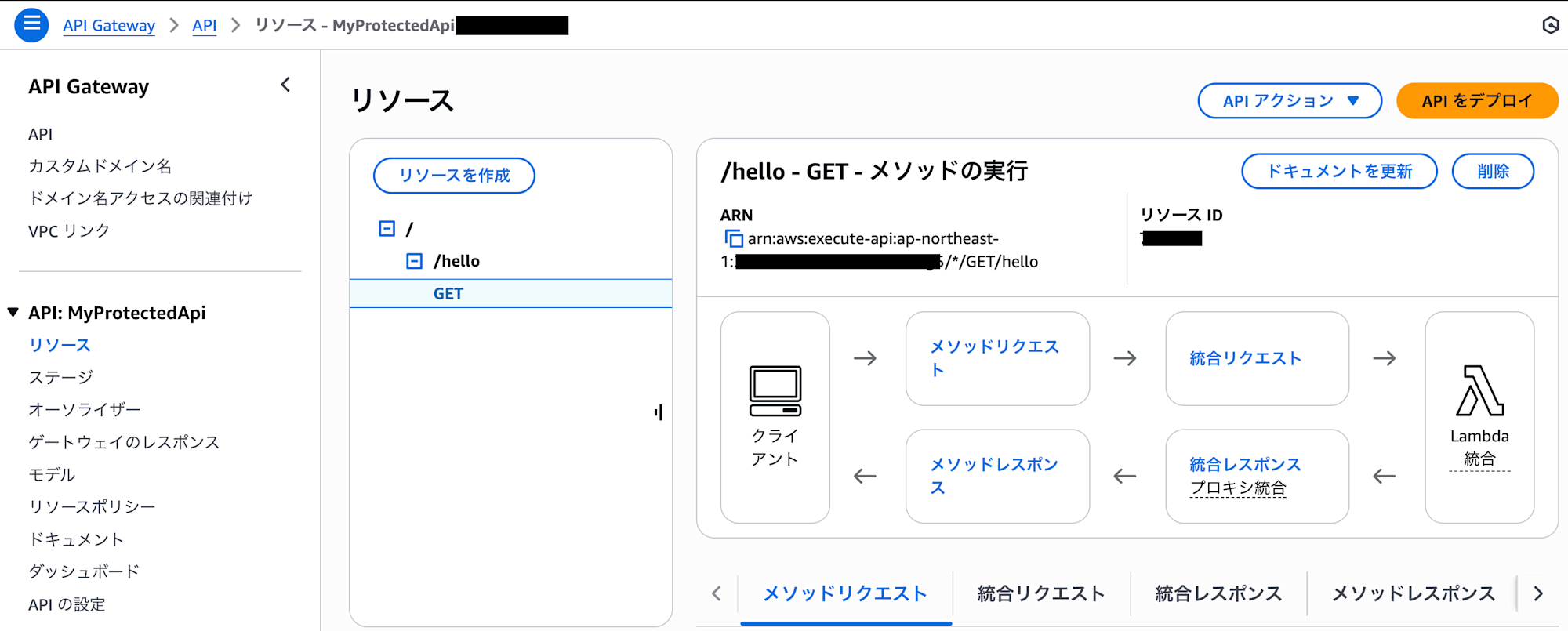
Task: Click the resource panel resize handle
Action: [659, 412]
